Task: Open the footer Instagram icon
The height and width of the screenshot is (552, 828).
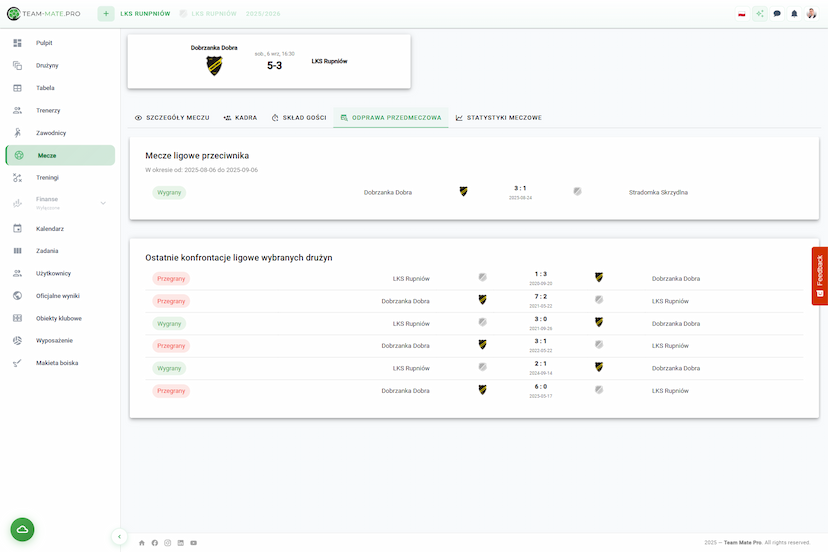Action: coord(167,543)
